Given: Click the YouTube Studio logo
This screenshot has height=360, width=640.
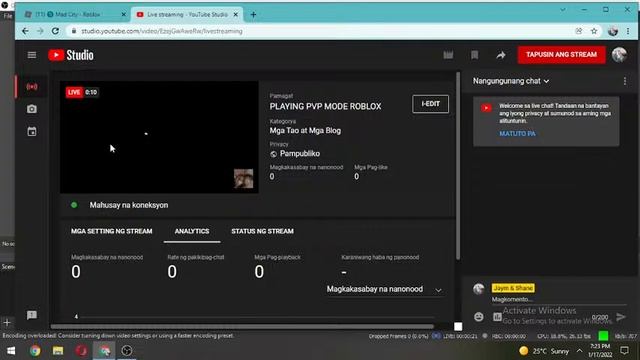Looking at the screenshot, I should (x=71, y=55).
